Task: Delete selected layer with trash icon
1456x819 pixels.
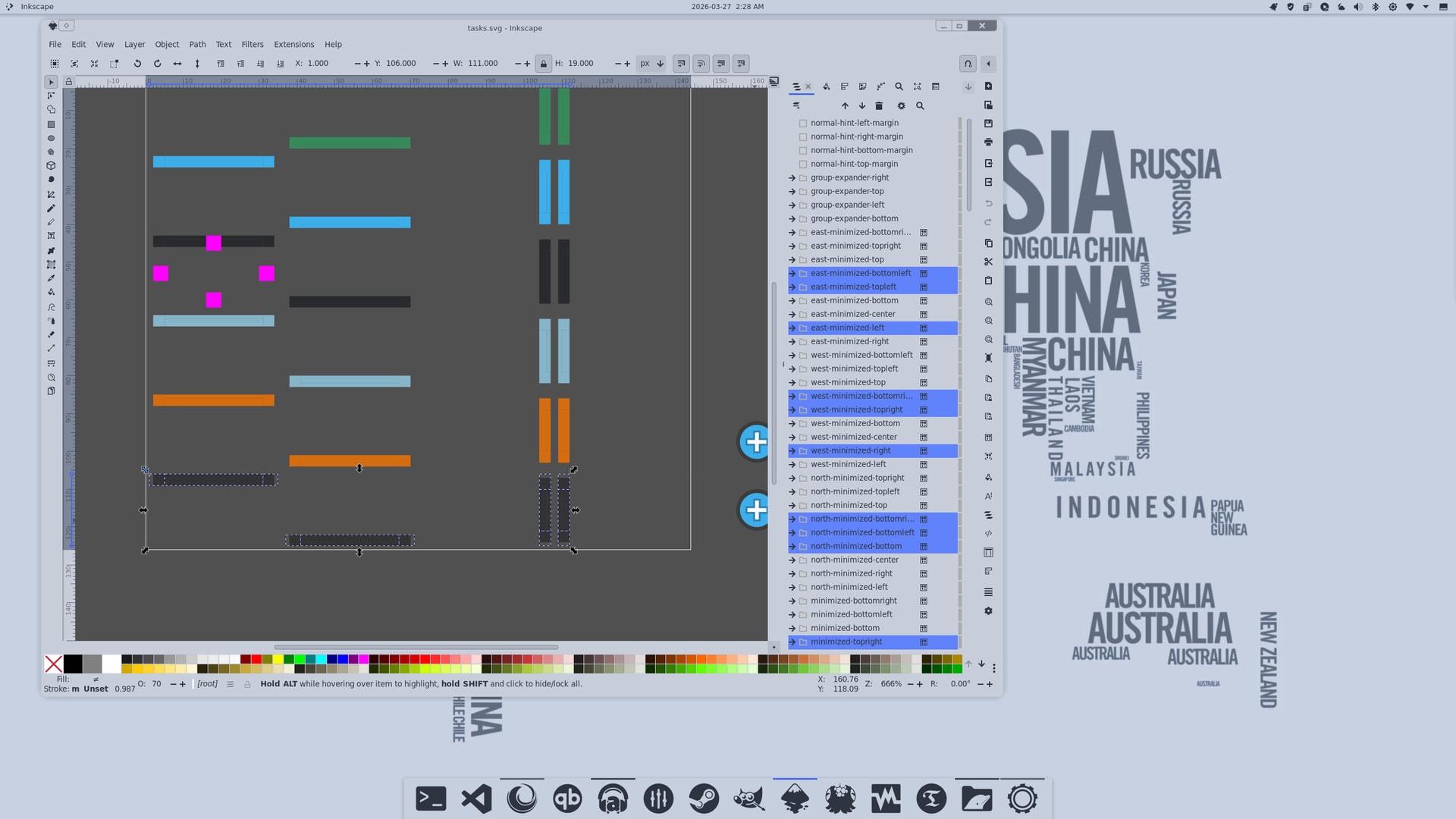Action: (879, 106)
